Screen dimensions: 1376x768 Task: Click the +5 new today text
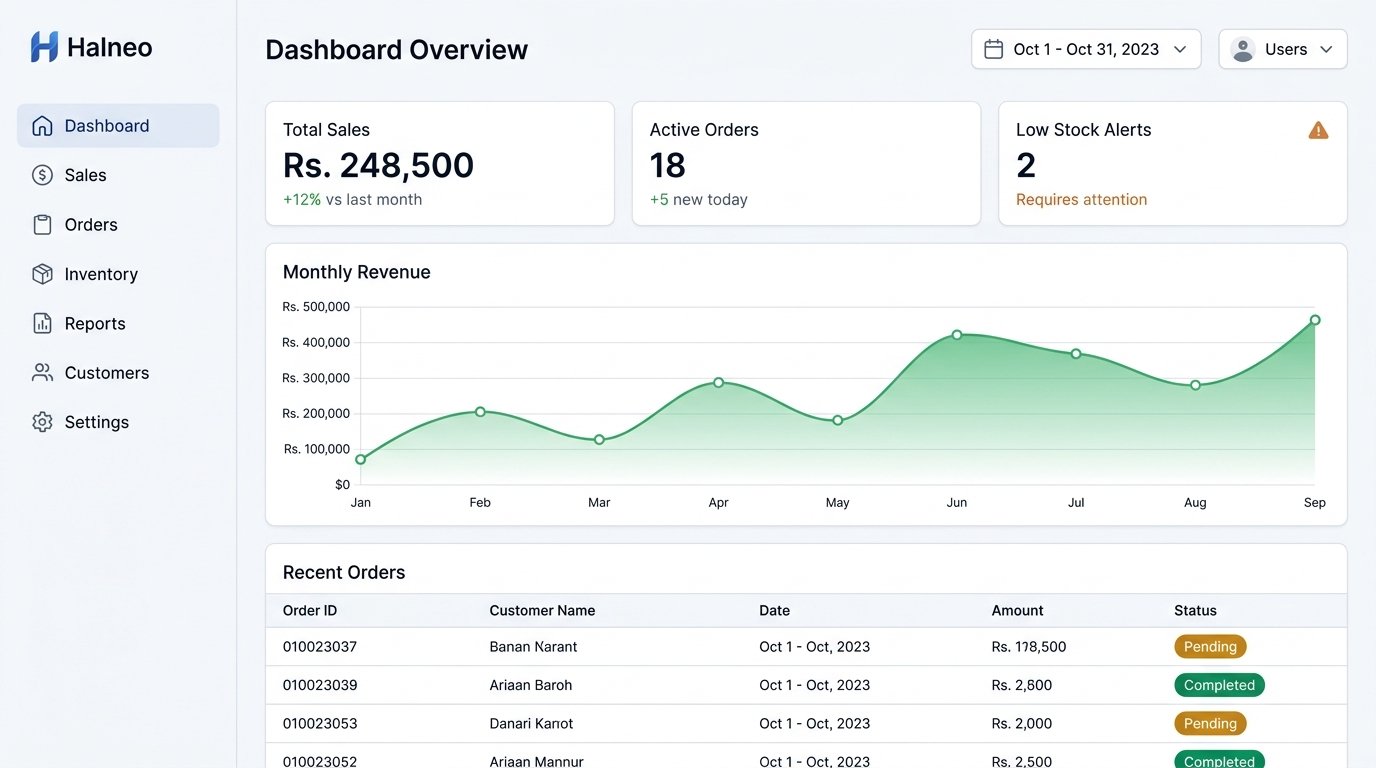click(698, 199)
